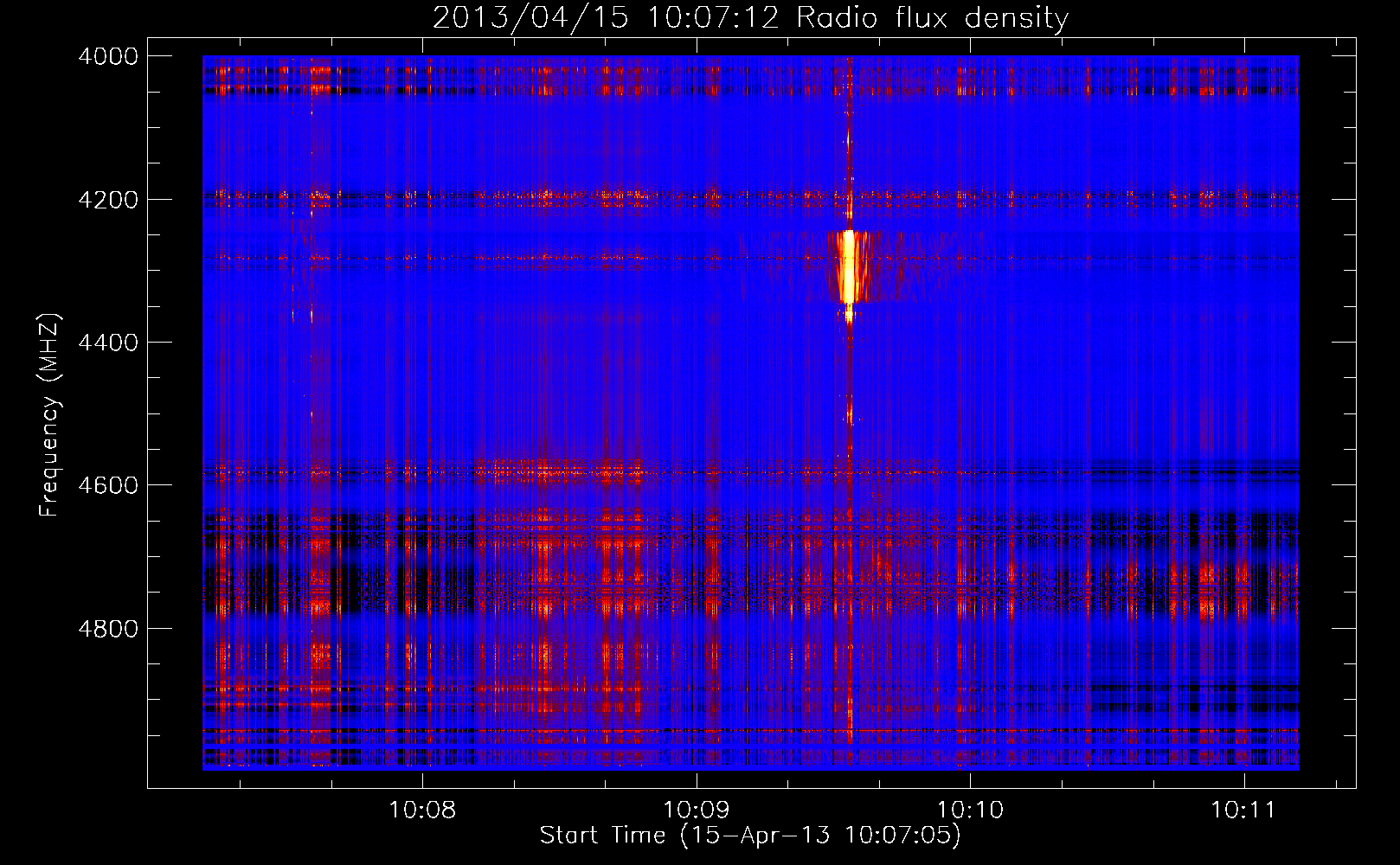Select the 4200 frequency tick label
This screenshot has height=865, width=1400.
pyautogui.click(x=108, y=200)
